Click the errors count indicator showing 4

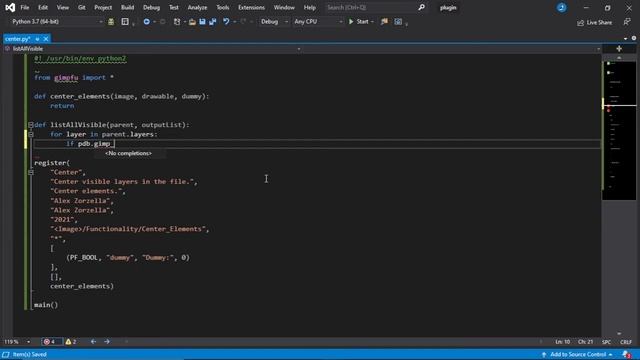pyautogui.click(x=51, y=342)
